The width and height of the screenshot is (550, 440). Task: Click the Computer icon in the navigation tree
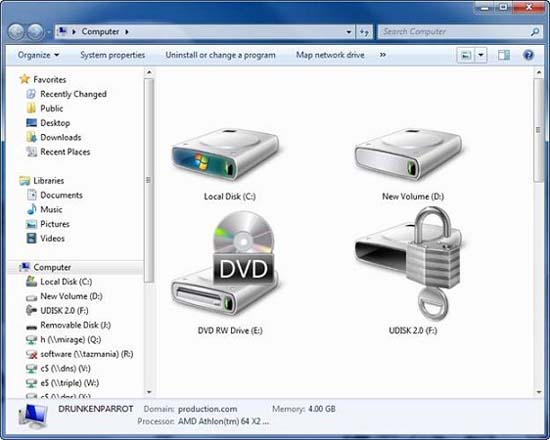click(25, 267)
